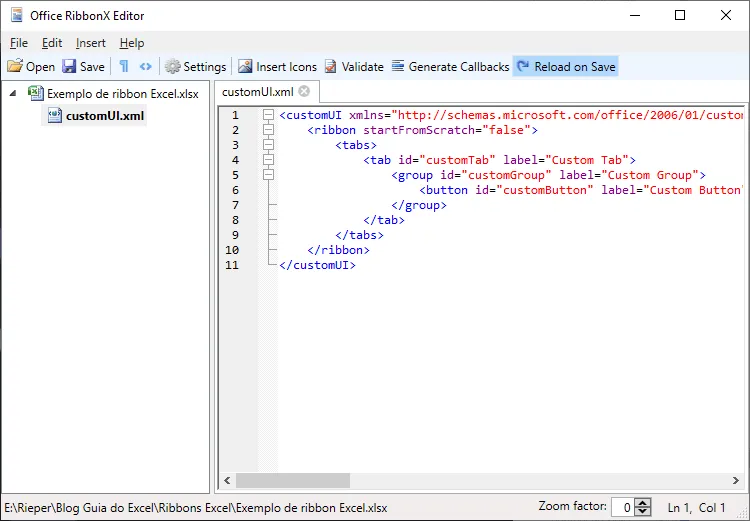750x521 pixels.
Task: Click the "Custom Tab" label value
Action: point(587,160)
